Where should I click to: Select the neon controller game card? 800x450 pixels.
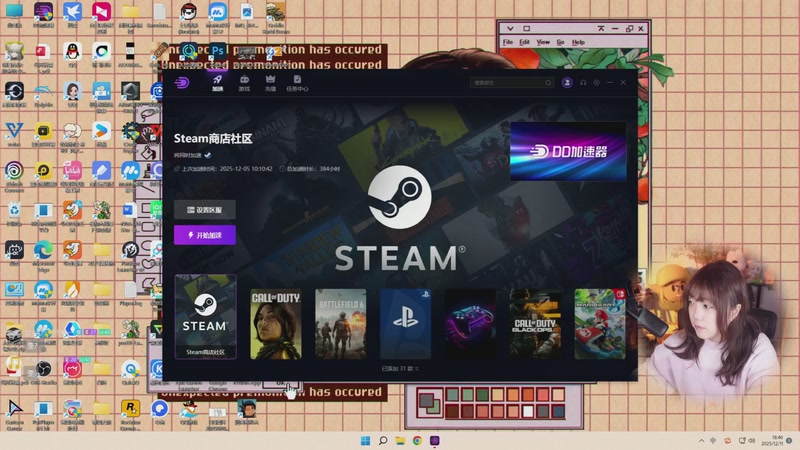[x=470, y=324]
